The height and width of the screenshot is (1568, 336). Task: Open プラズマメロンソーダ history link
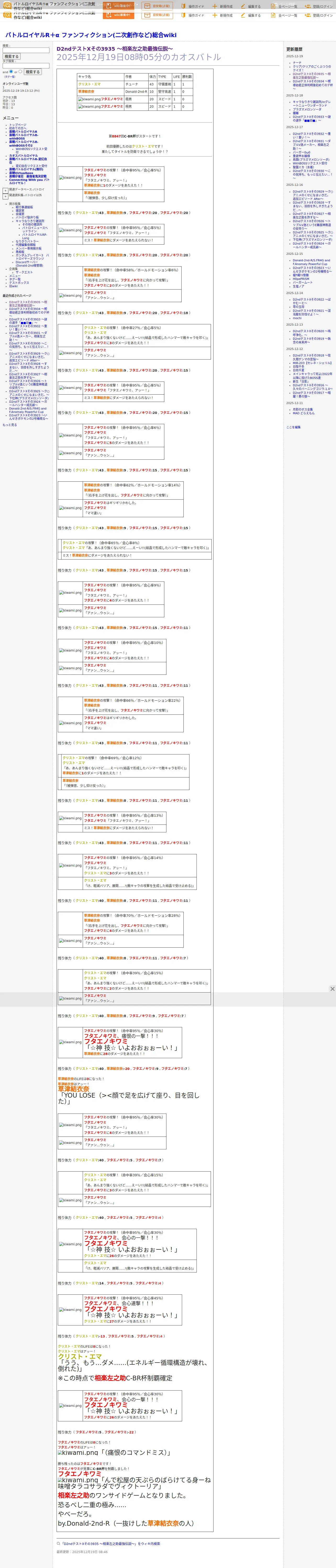pyautogui.click(x=307, y=109)
